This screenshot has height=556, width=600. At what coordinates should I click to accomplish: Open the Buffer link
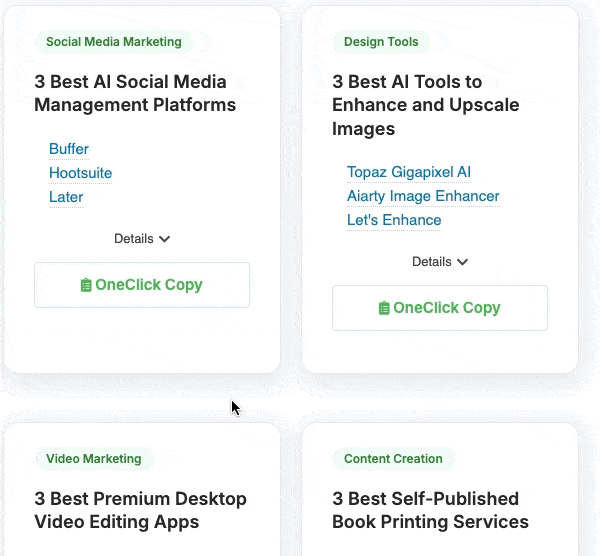coord(69,149)
